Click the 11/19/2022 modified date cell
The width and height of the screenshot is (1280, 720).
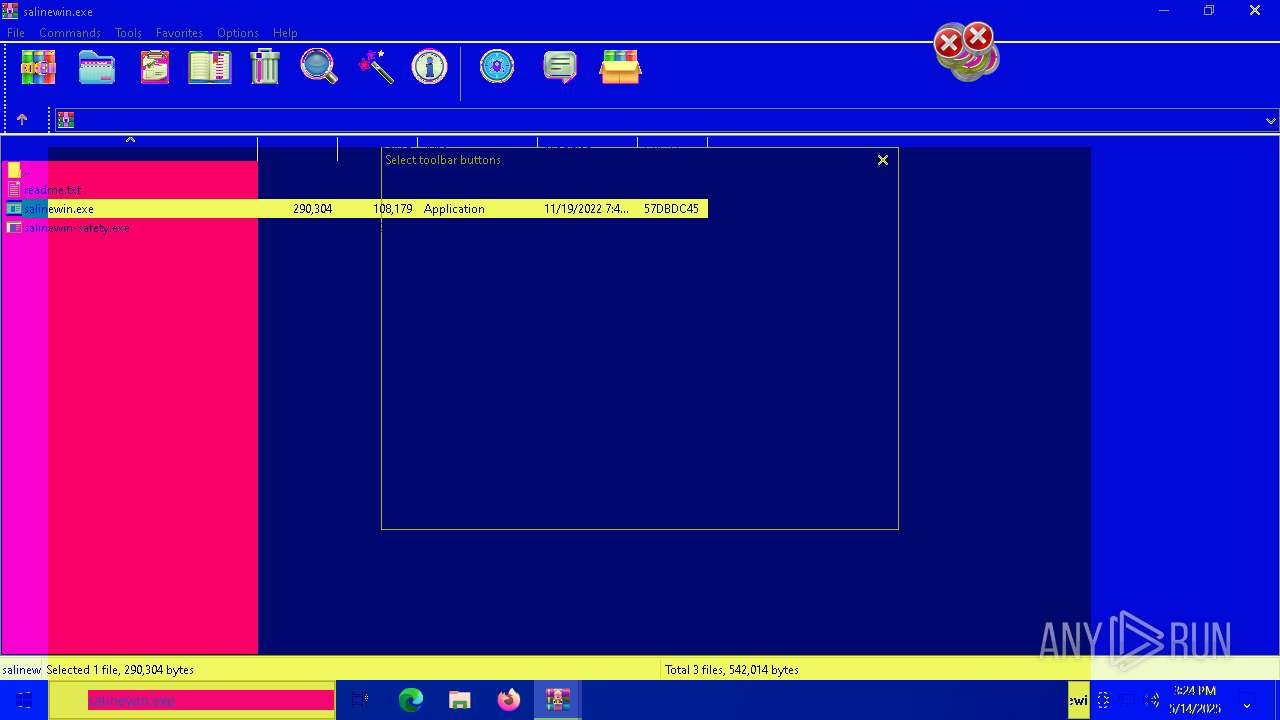click(x=586, y=209)
